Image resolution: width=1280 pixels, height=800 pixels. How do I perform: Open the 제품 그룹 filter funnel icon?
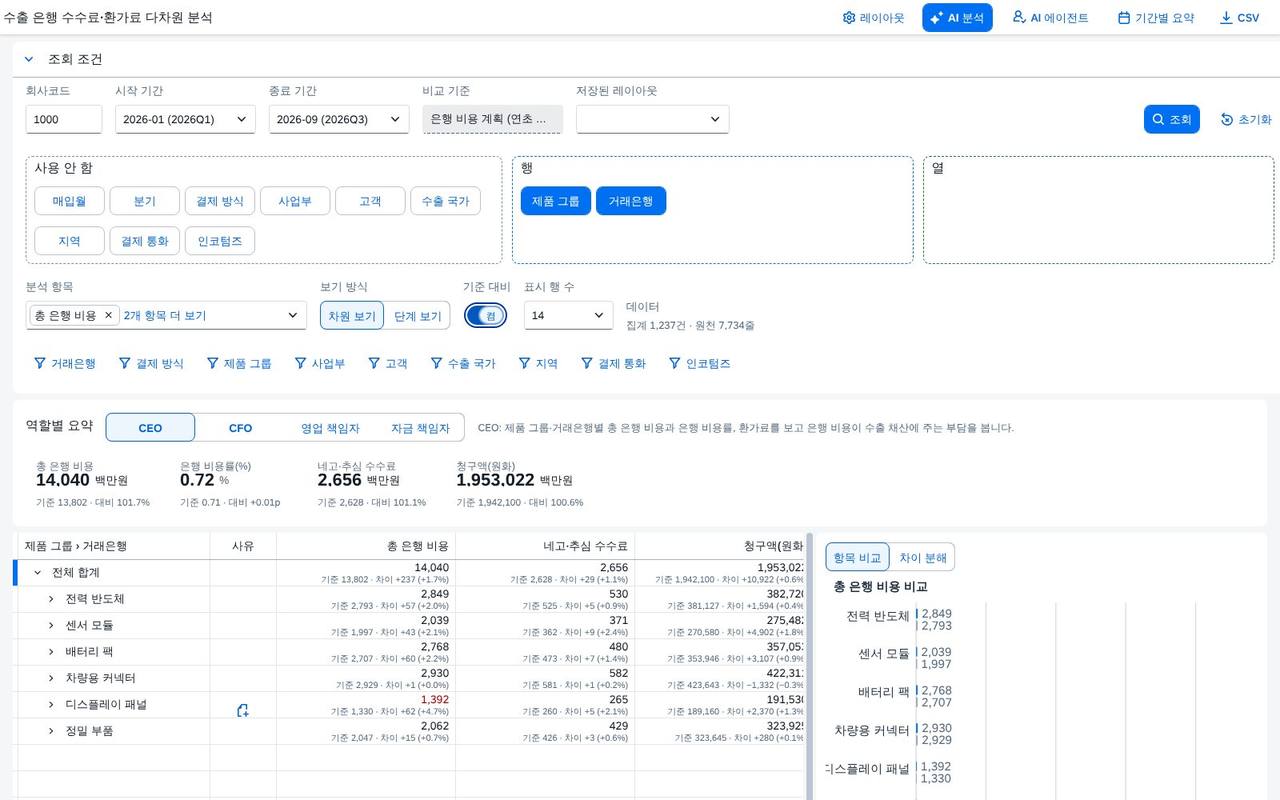[213, 363]
